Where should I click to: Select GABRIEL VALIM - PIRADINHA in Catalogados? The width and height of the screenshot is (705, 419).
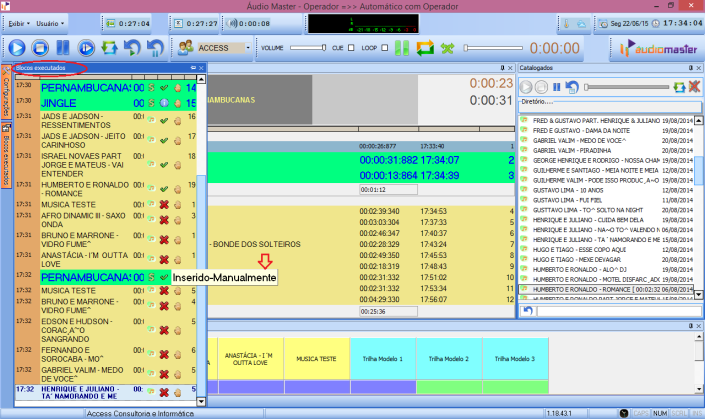[x=606, y=150]
